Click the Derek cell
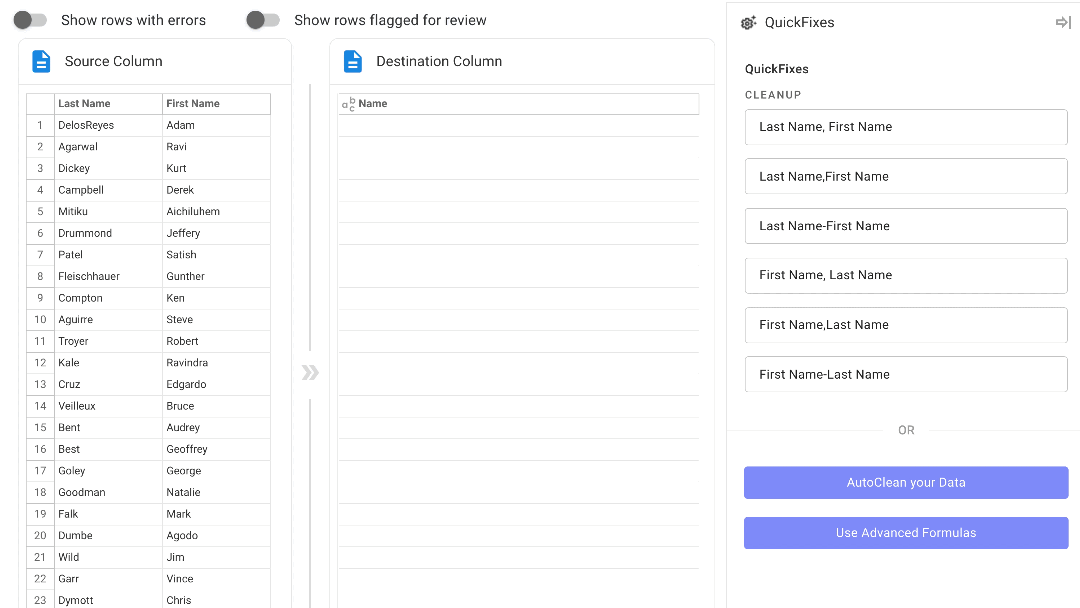The width and height of the screenshot is (1080, 608). point(216,190)
